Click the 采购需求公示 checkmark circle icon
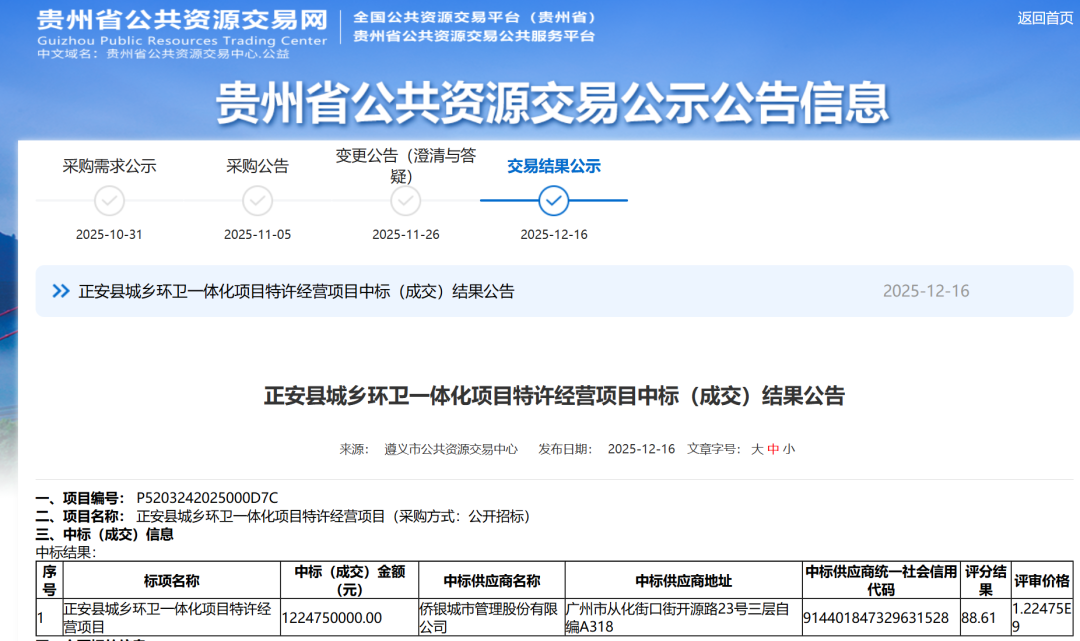The image size is (1080, 641). coord(110,201)
